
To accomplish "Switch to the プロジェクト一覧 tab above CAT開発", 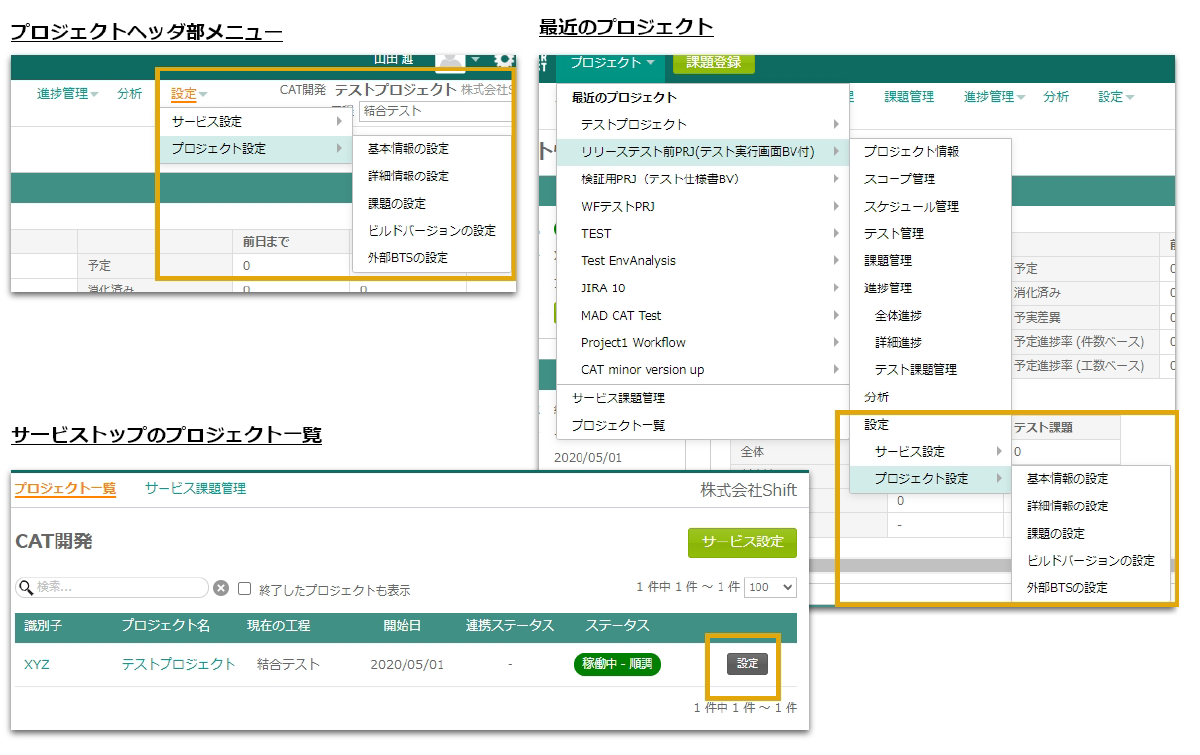I will tap(65, 489).
